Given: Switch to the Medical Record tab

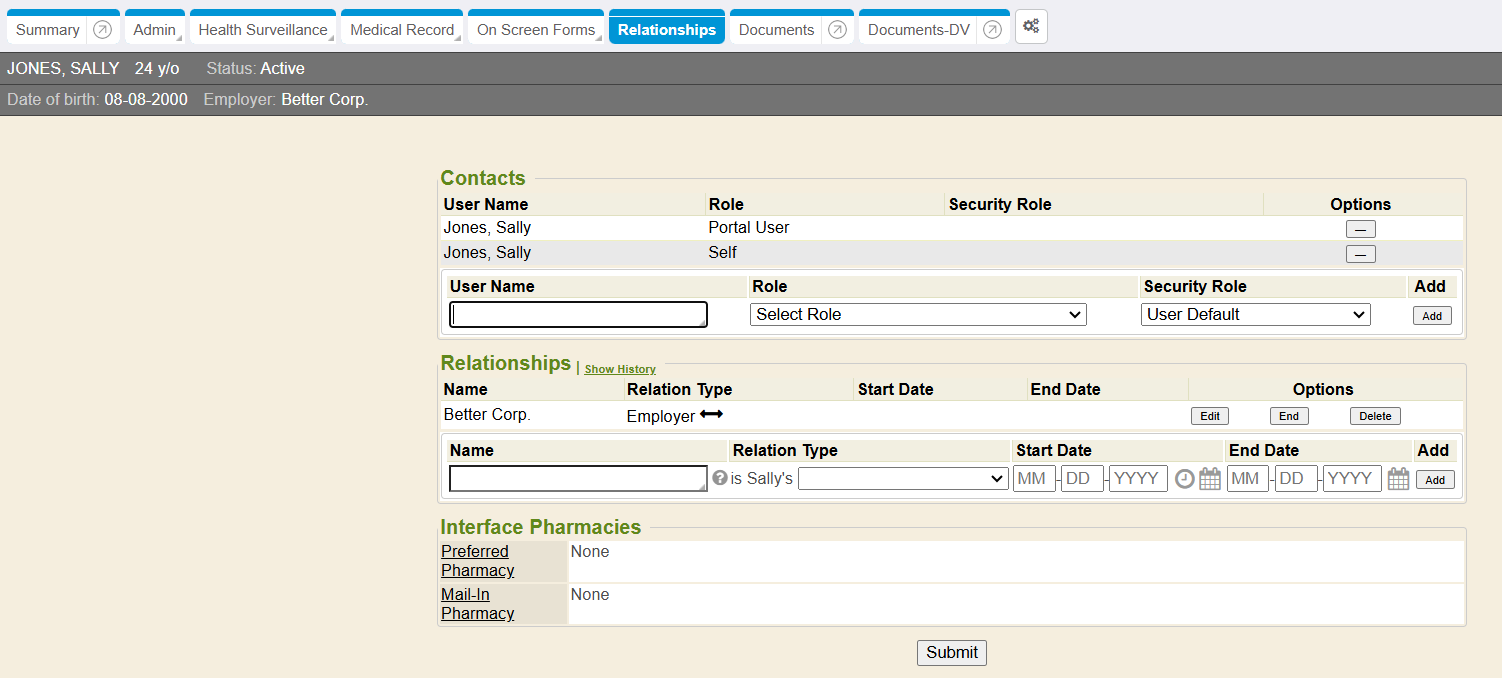Looking at the screenshot, I should pyautogui.click(x=402, y=30).
